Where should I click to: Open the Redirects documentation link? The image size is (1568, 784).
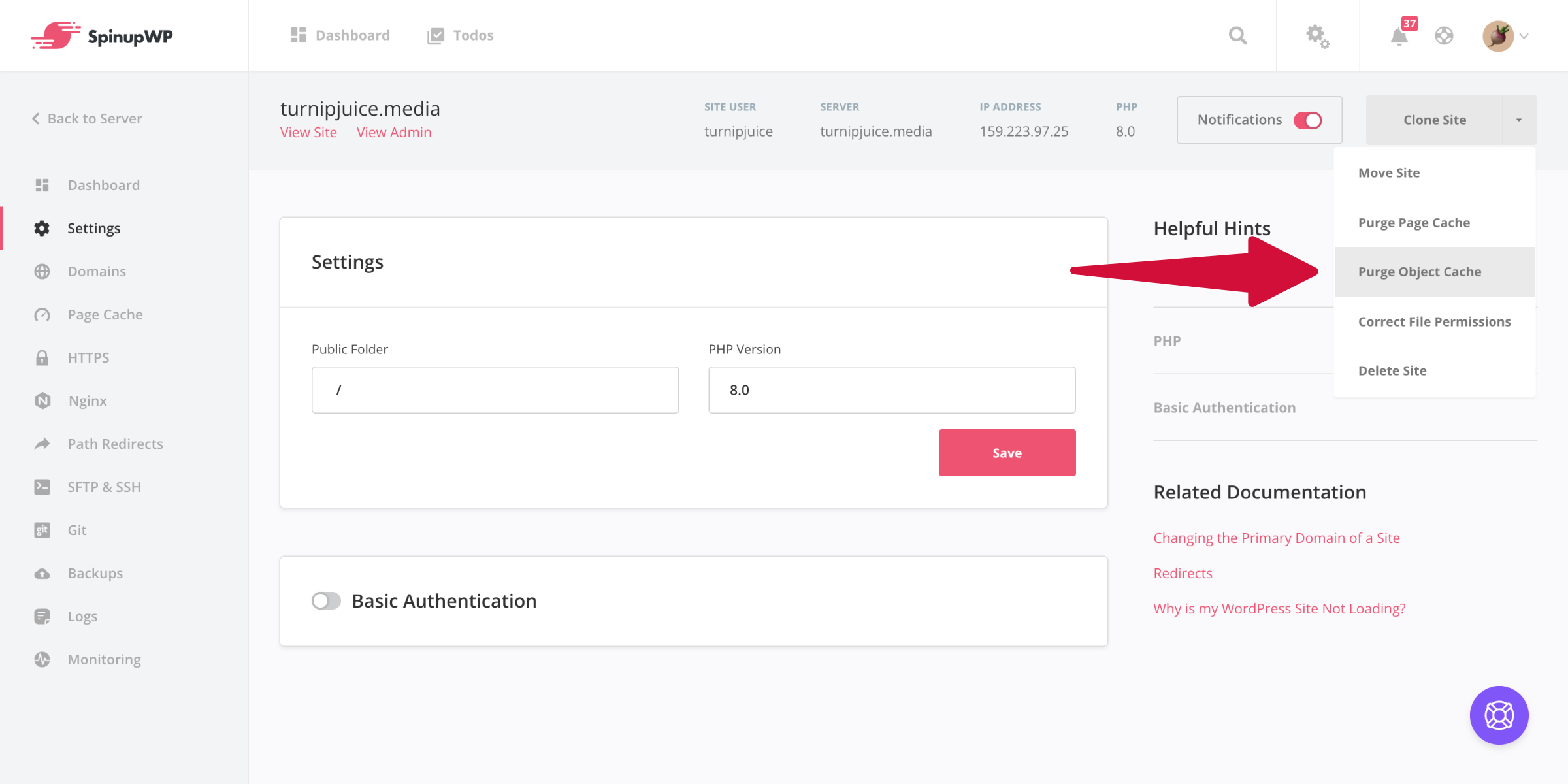[x=1183, y=573]
